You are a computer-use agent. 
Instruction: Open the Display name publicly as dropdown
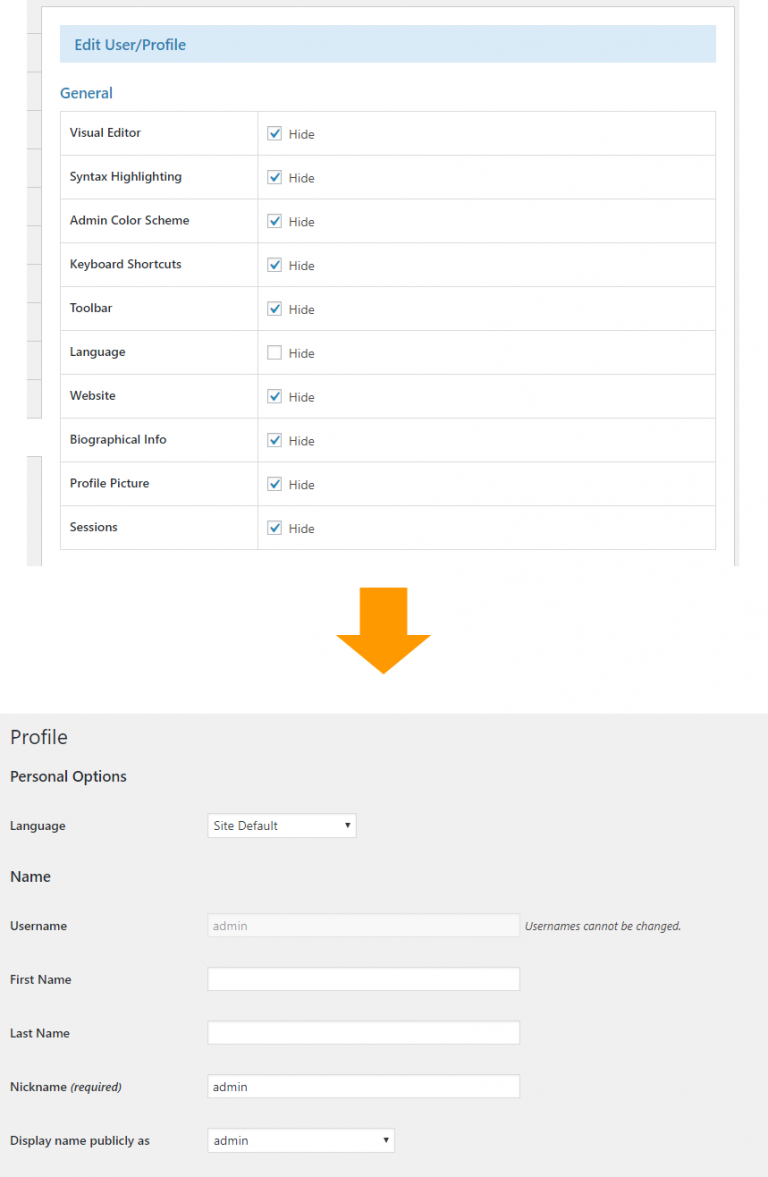(300, 1140)
